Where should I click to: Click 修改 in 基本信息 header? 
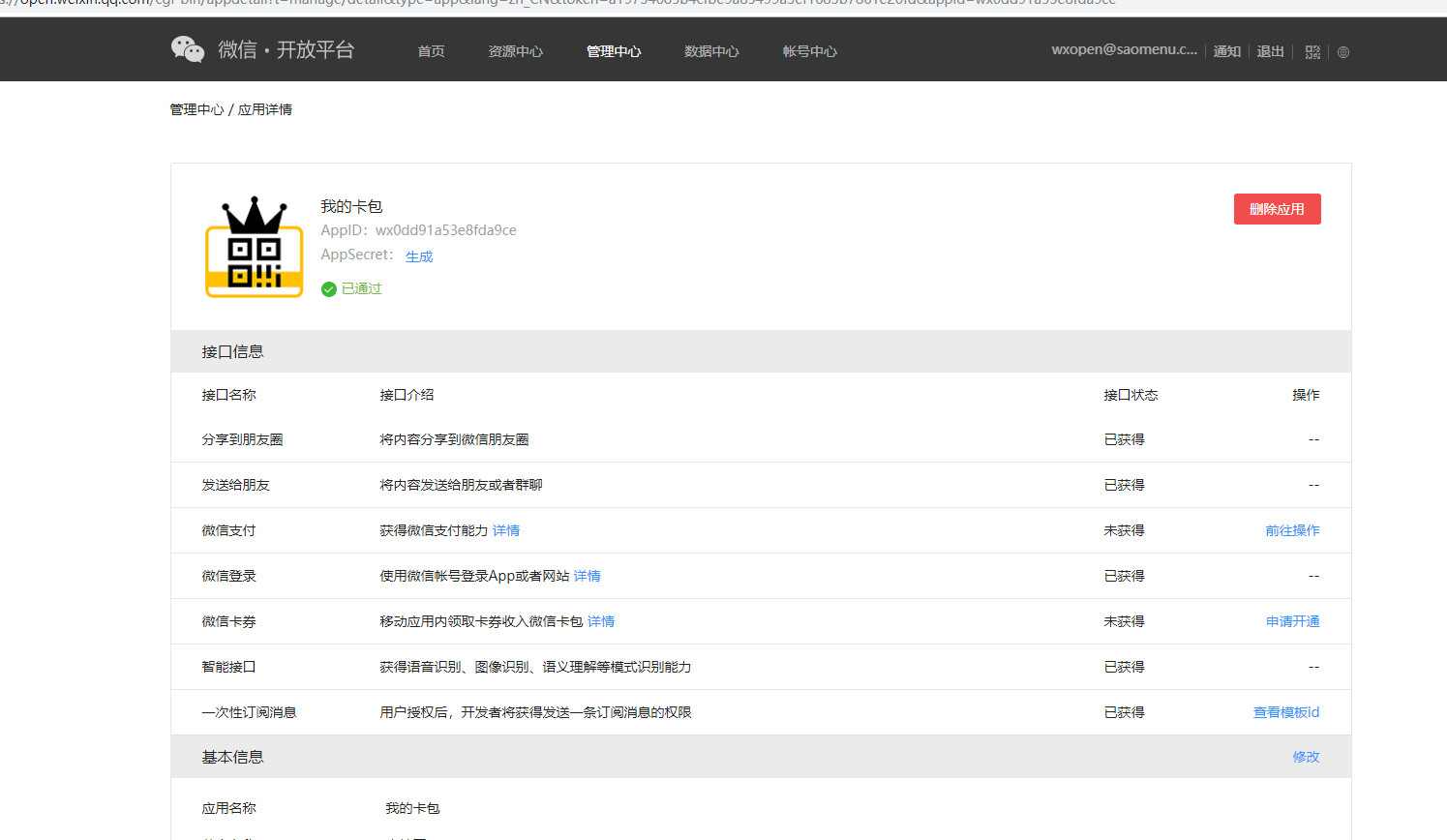pos(1306,757)
